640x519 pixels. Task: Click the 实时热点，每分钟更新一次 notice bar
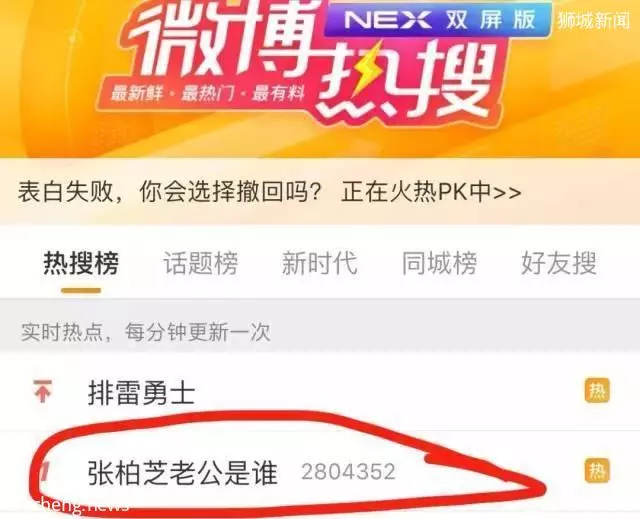(320, 333)
